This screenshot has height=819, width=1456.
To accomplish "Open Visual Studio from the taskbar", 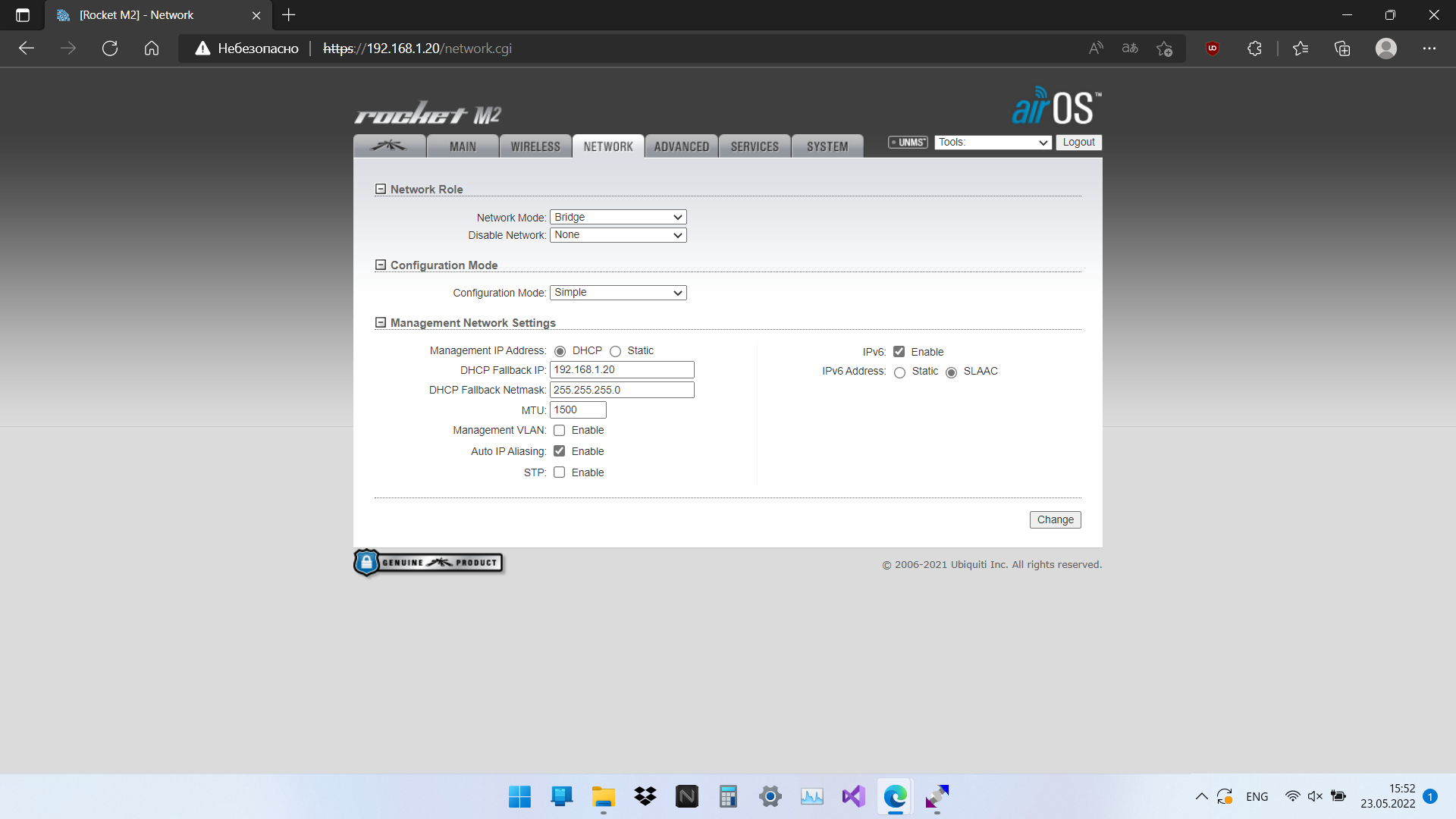I will point(854,796).
